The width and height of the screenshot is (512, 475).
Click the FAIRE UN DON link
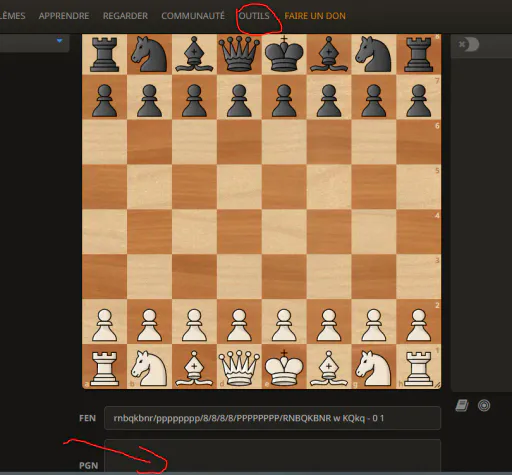[x=315, y=16]
